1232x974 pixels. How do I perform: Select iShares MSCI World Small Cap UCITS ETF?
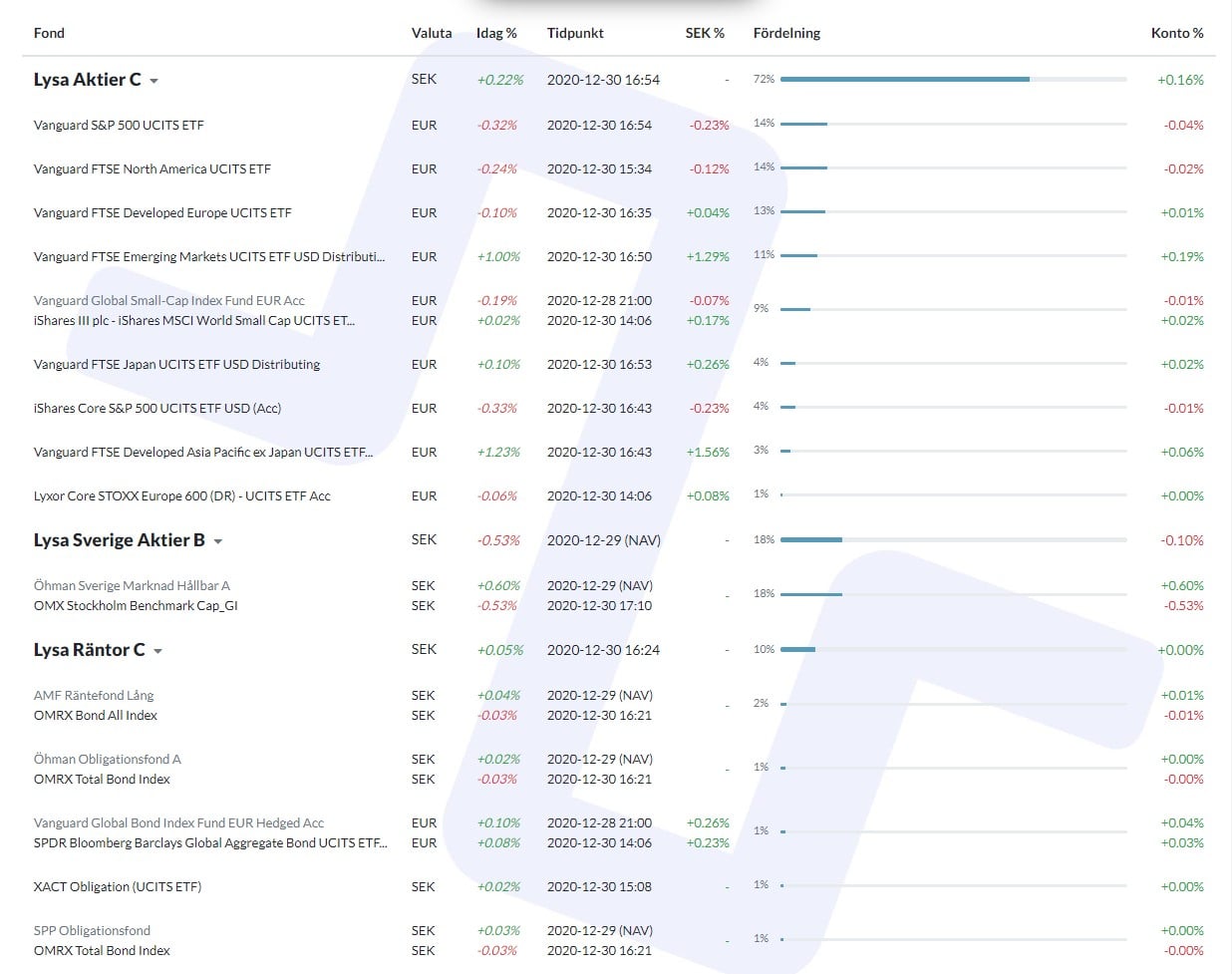tap(194, 320)
